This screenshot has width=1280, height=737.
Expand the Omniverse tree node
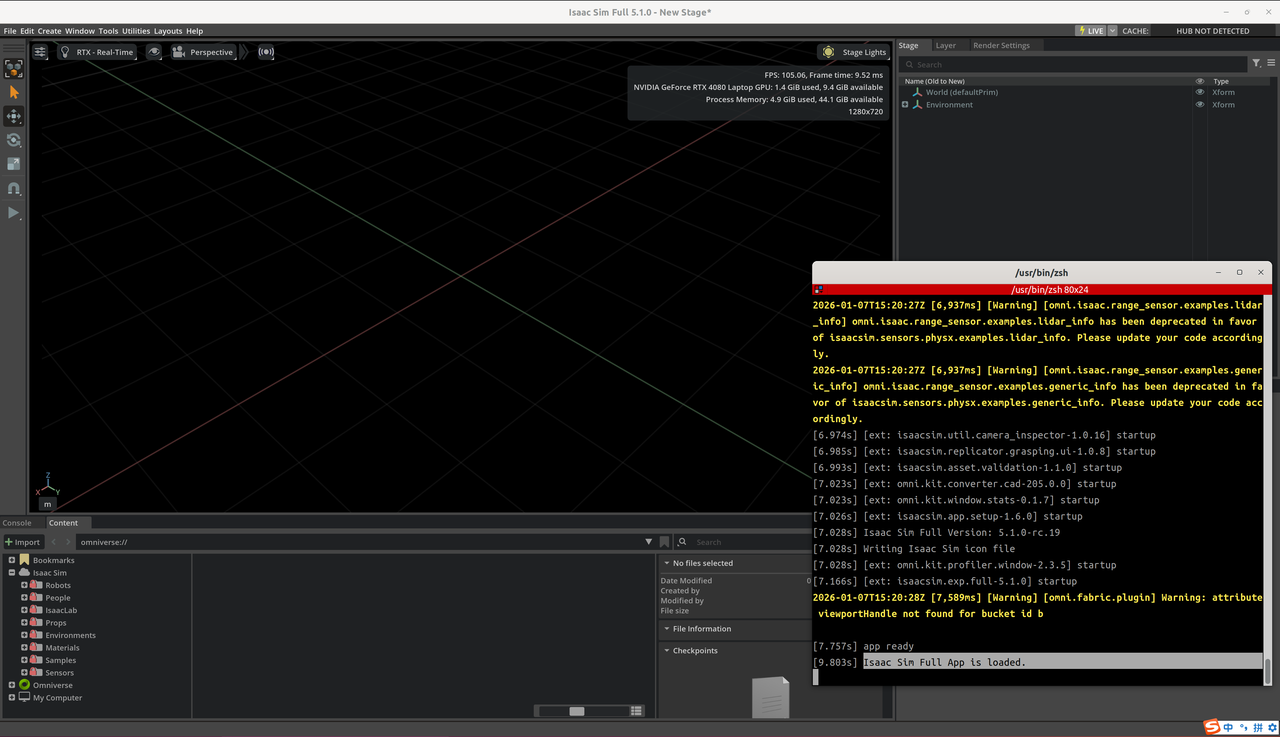(12, 685)
